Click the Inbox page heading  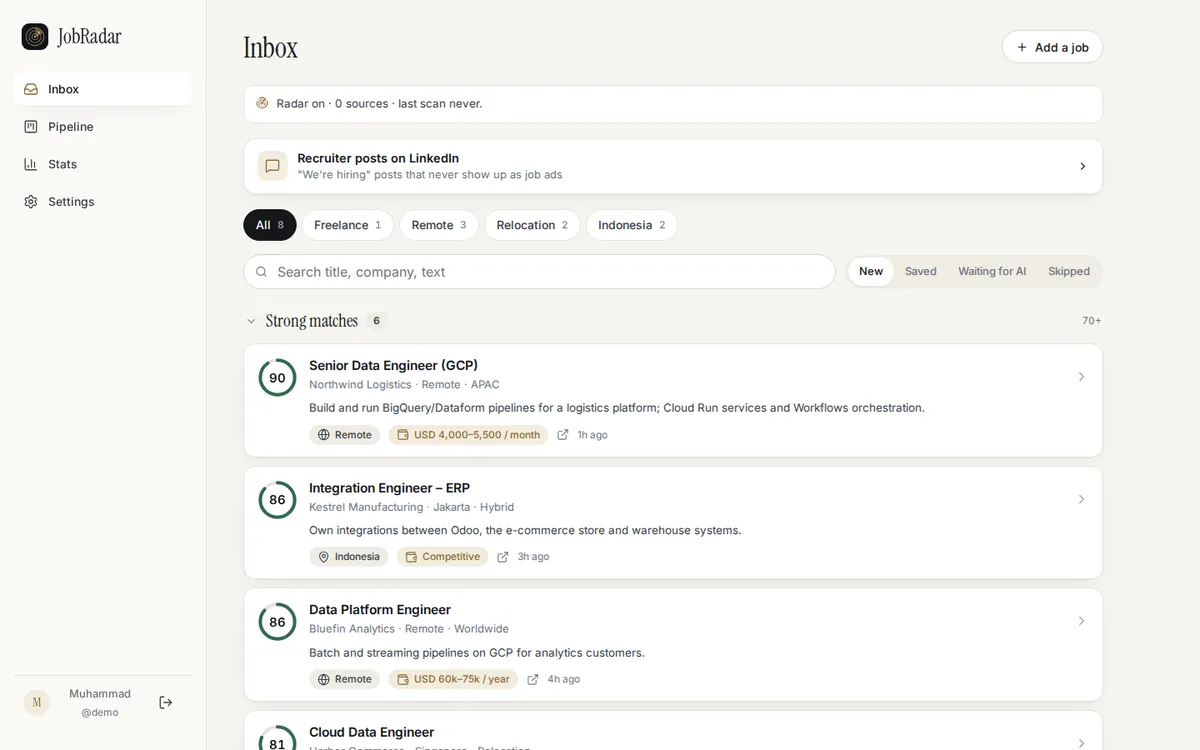270,47
